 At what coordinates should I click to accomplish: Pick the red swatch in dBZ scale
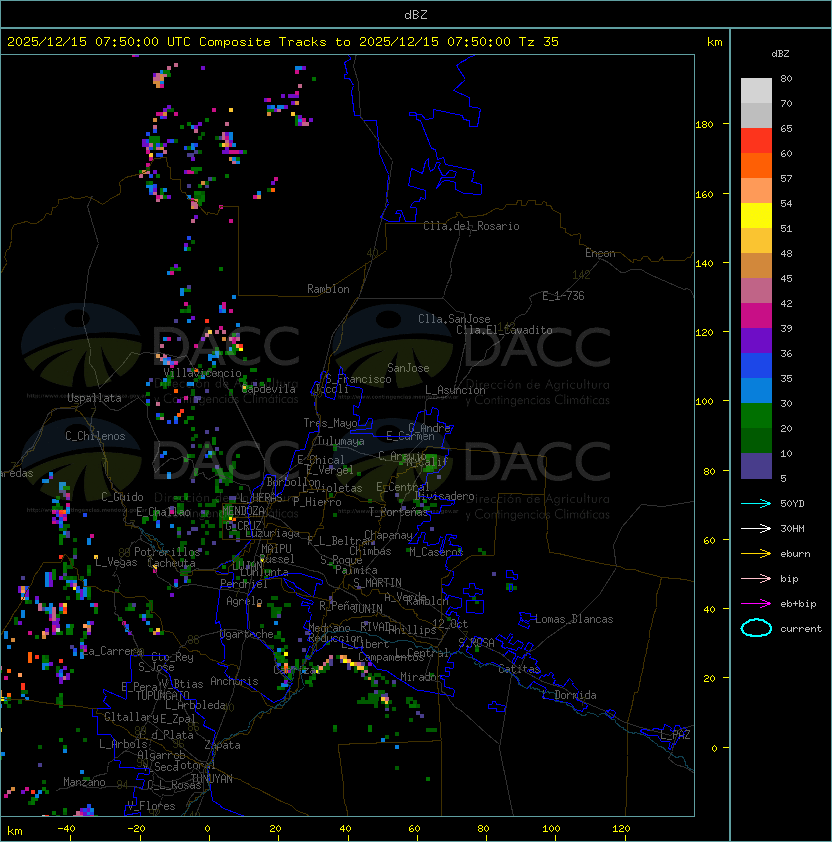[x=756, y=141]
